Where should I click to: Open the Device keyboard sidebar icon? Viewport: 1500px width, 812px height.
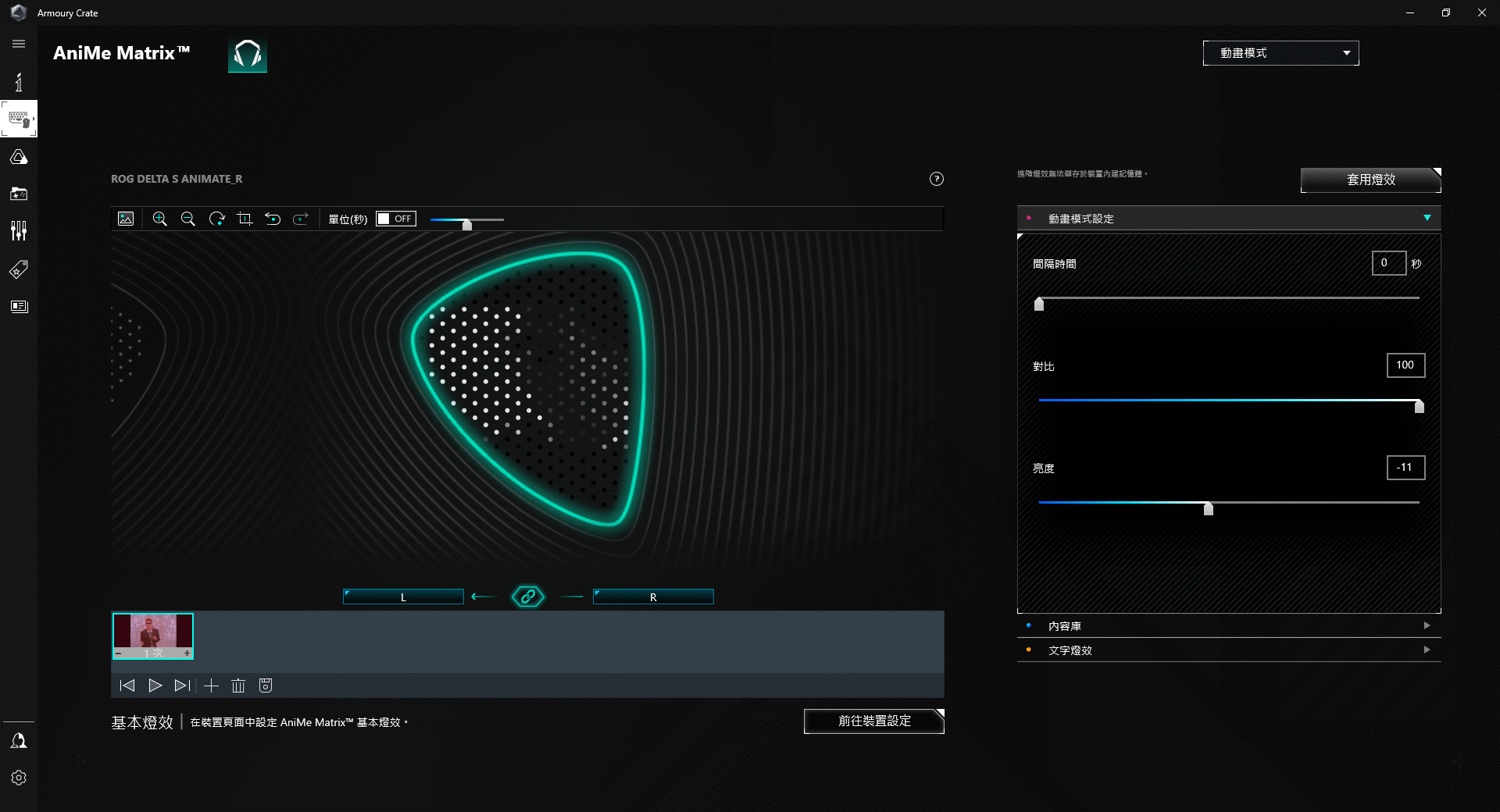pos(19,119)
